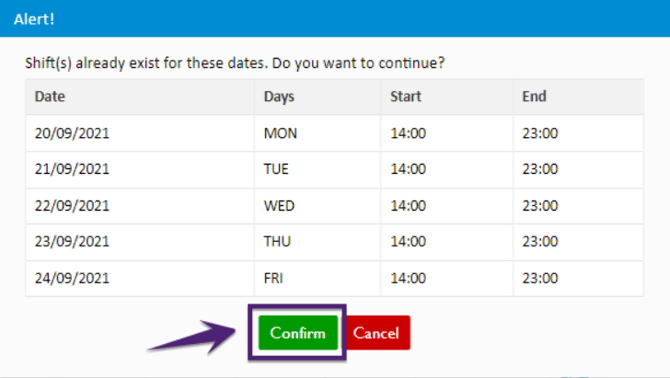Viewport: 670px width, 378px height.
Task: Select the 23/09/2021 date cell
Action: pos(140,242)
